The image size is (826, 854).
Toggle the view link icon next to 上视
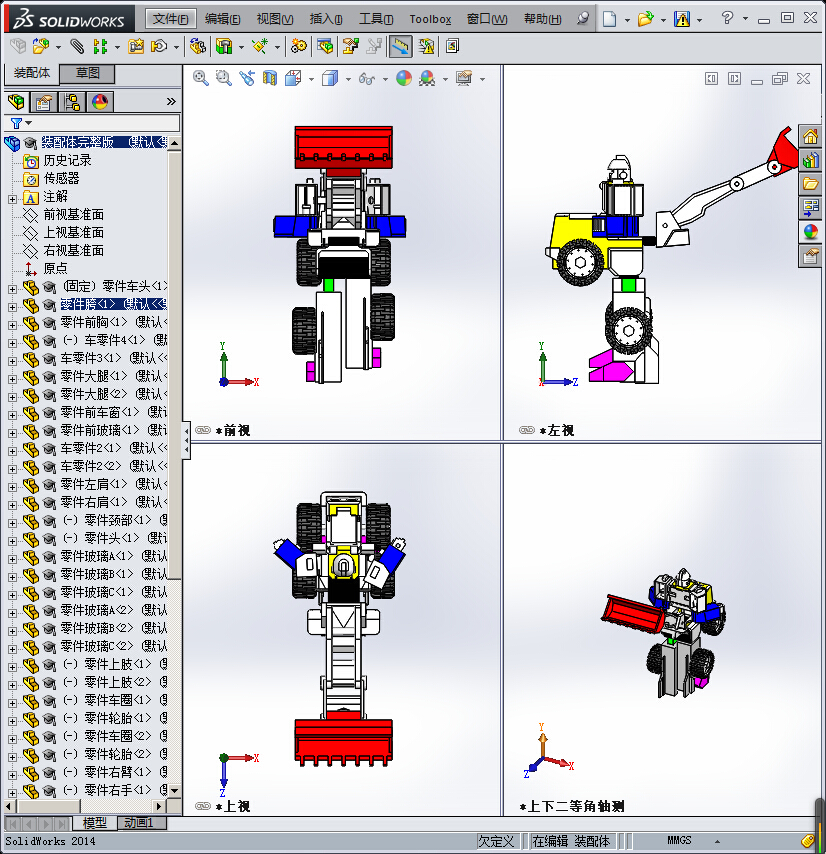click(203, 806)
